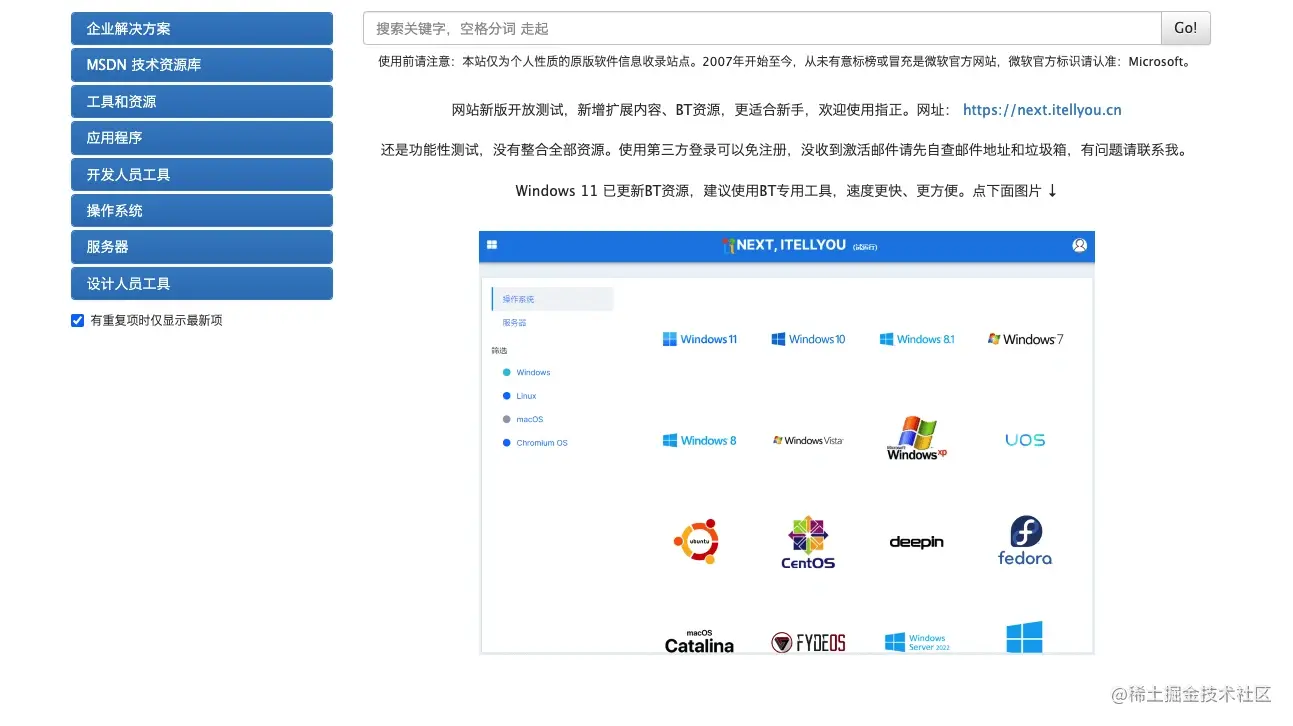
Task: Click the Windows 7 logo
Action: coord(1025,339)
